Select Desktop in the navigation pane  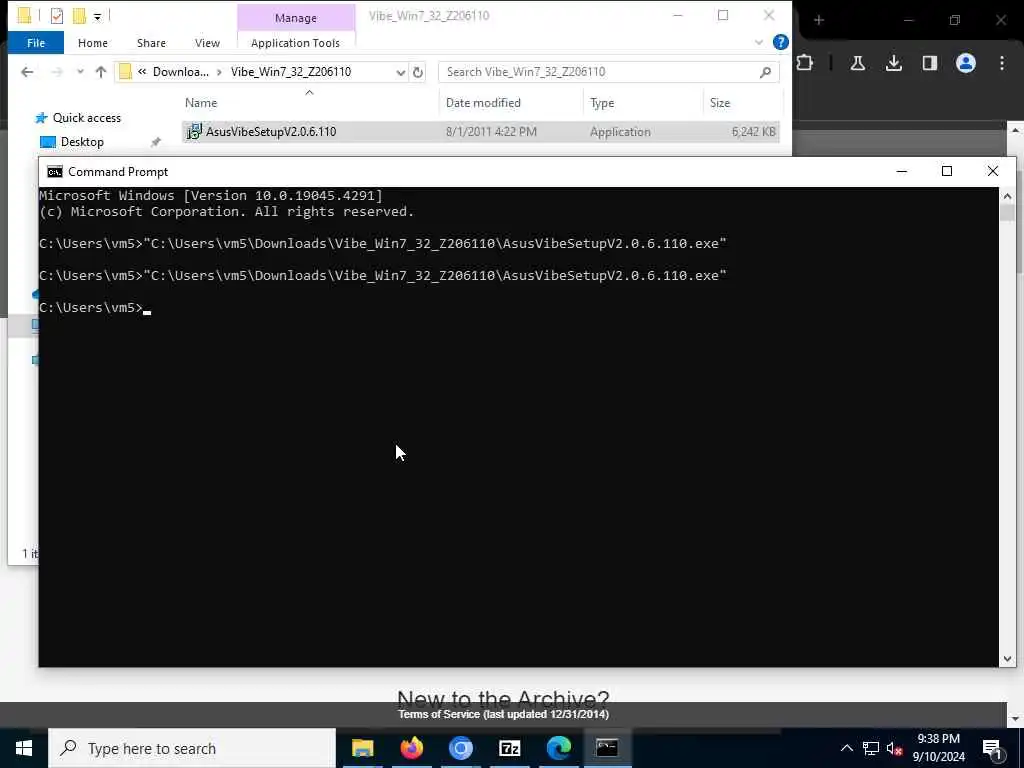82,142
